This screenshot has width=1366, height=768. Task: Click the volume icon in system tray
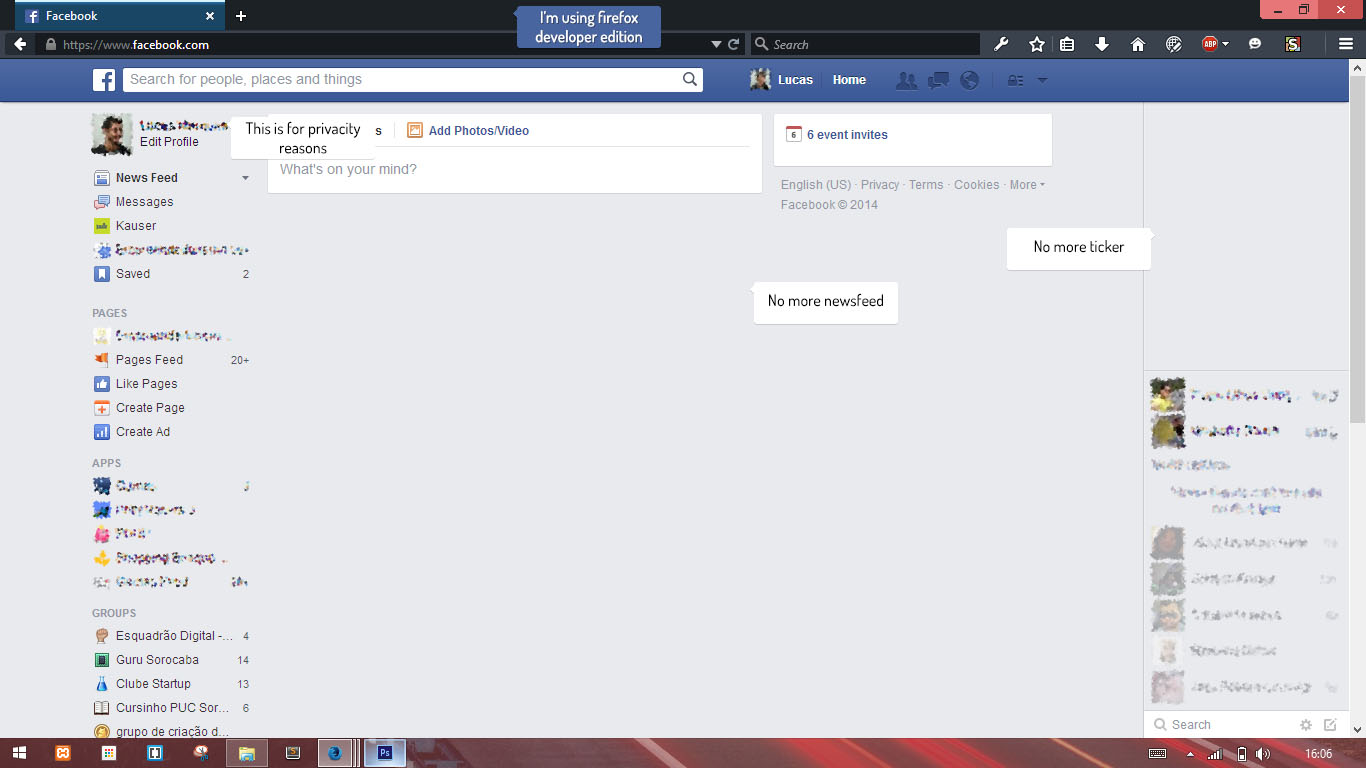1263,754
